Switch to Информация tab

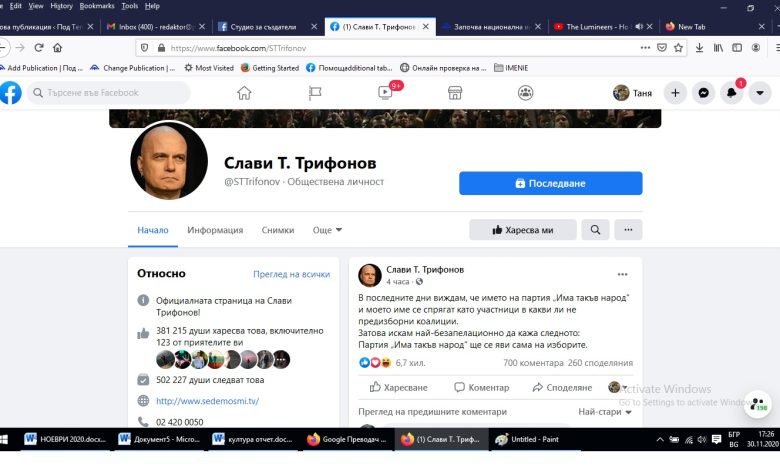pyautogui.click(x=215, y=230)
